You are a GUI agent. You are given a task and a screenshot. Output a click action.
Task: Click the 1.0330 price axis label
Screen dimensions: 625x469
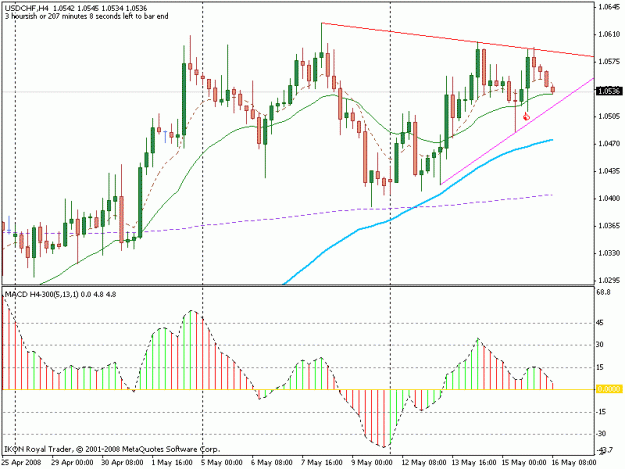(x=609, y=253)
